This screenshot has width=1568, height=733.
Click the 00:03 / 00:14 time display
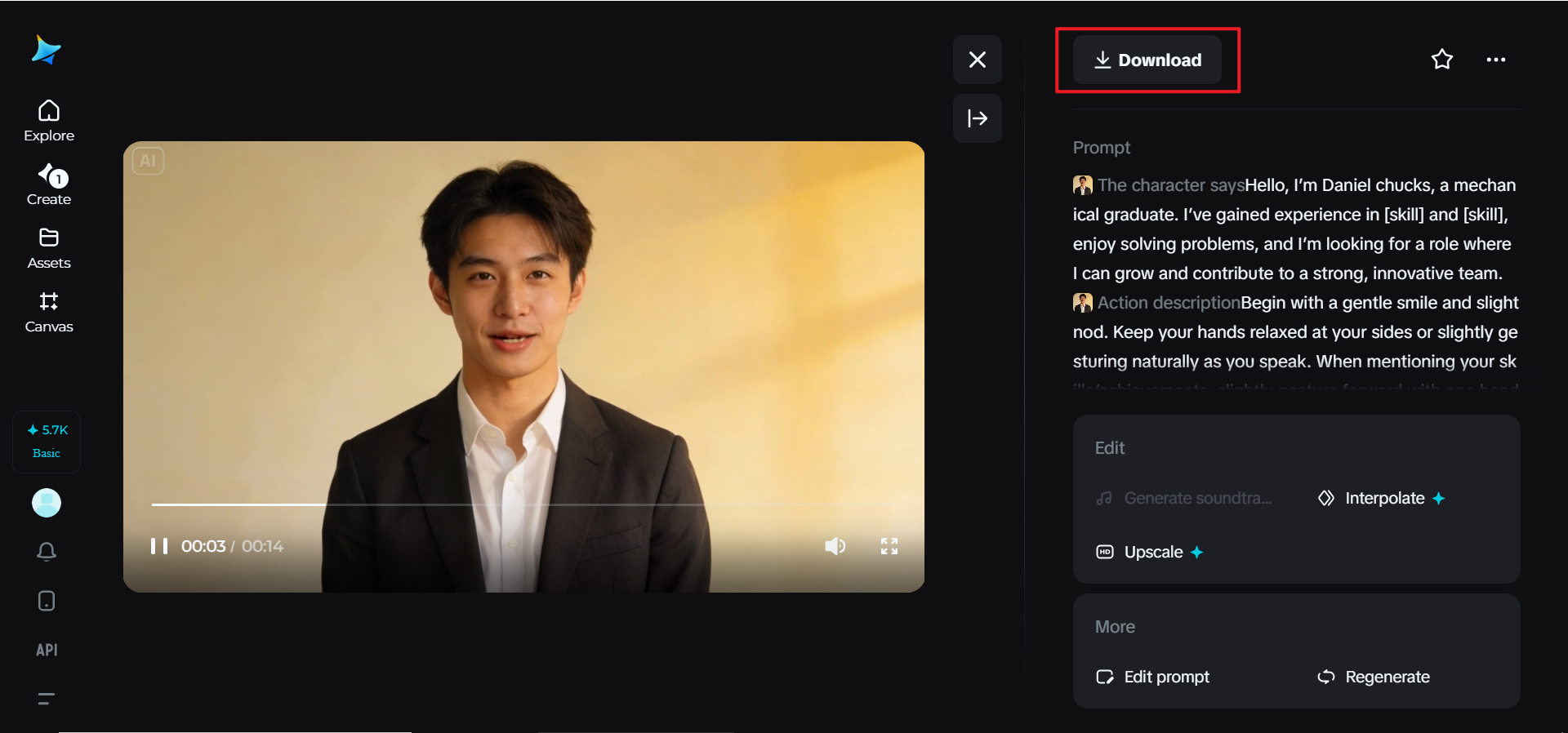coord(232,546)
